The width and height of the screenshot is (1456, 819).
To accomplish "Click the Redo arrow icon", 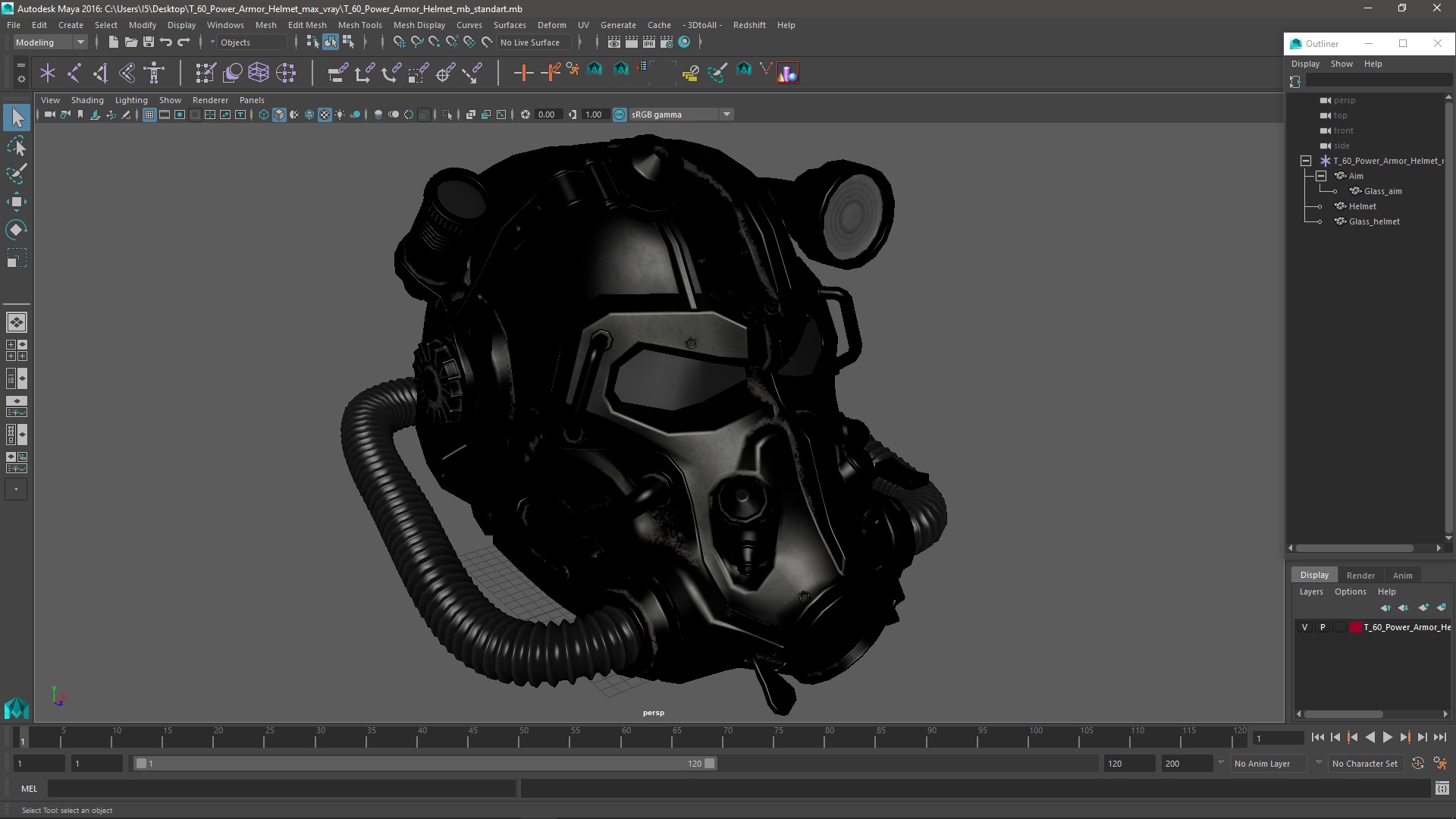I will coord(184,42).
